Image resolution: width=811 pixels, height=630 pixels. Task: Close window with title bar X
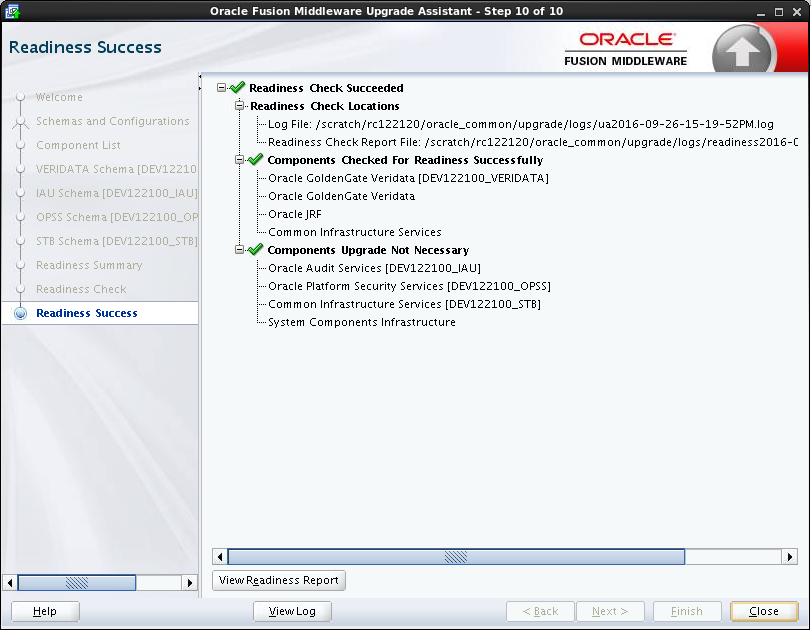click(797, 12)
